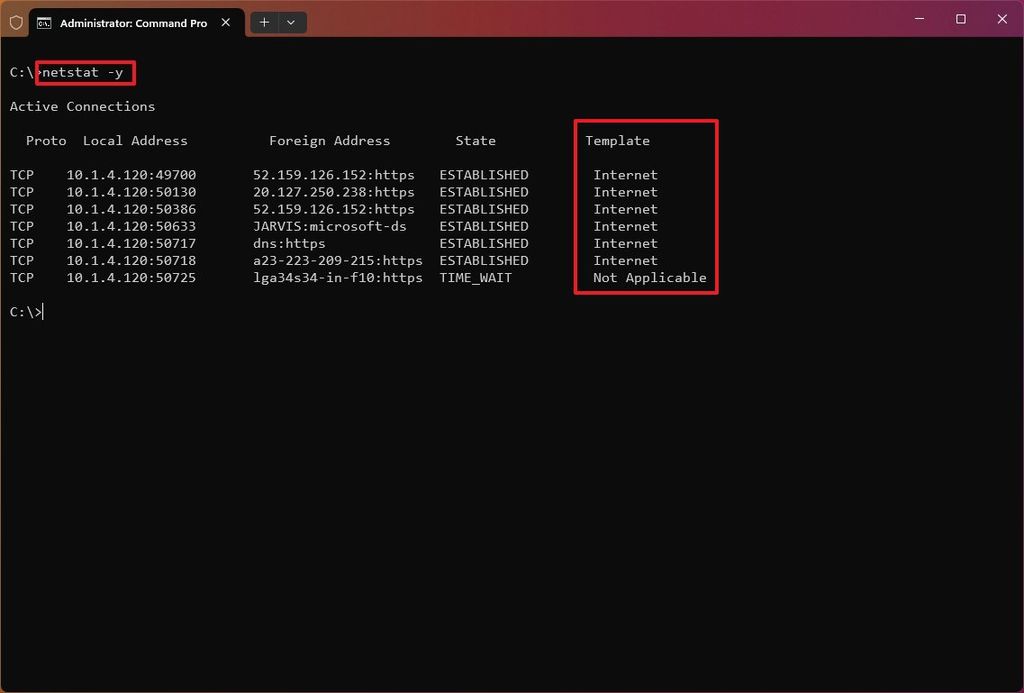Click the administrator shield icon in the title bar

[15, 22]
